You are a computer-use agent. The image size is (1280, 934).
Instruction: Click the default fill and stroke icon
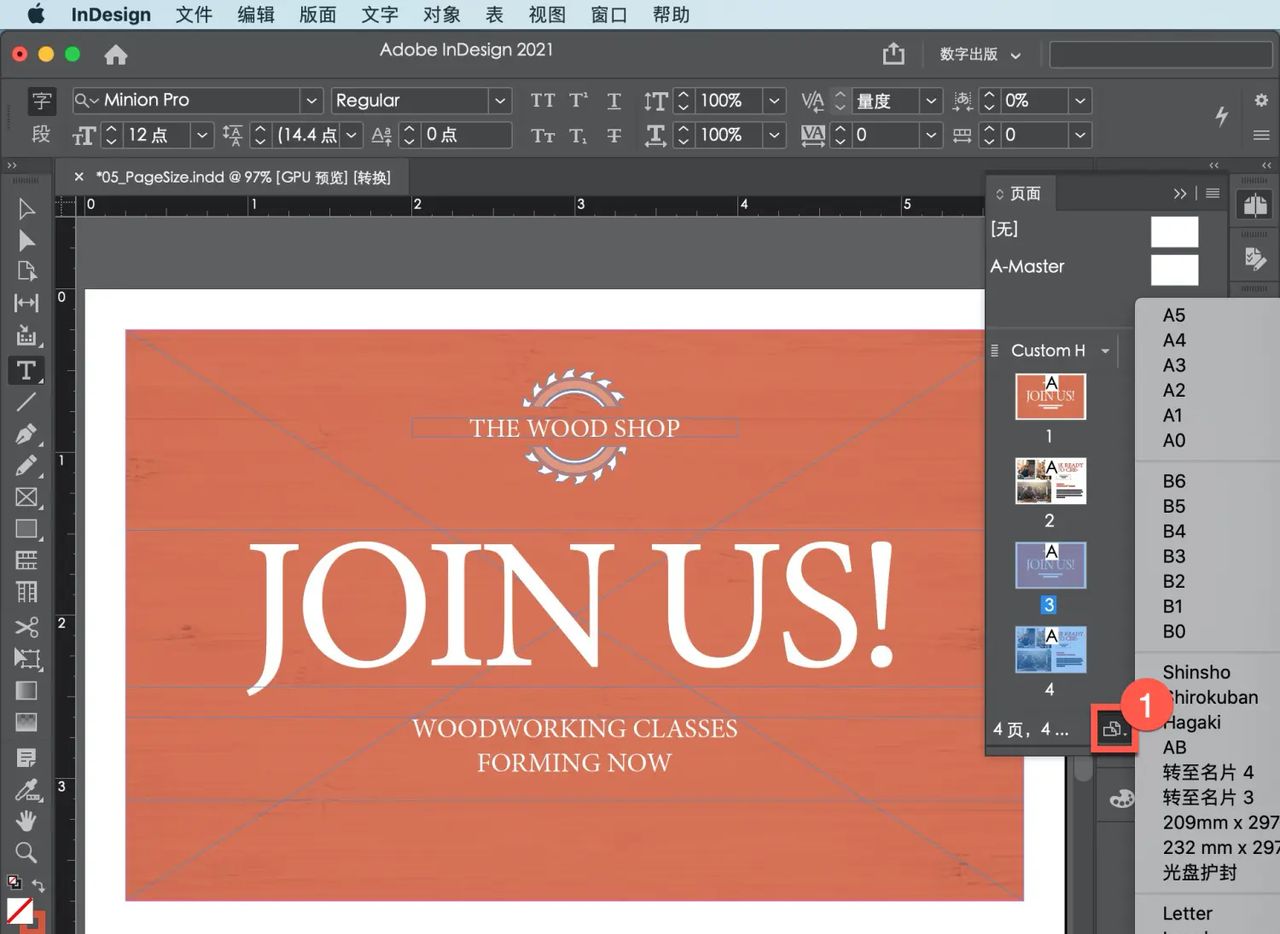coord(14,882)
